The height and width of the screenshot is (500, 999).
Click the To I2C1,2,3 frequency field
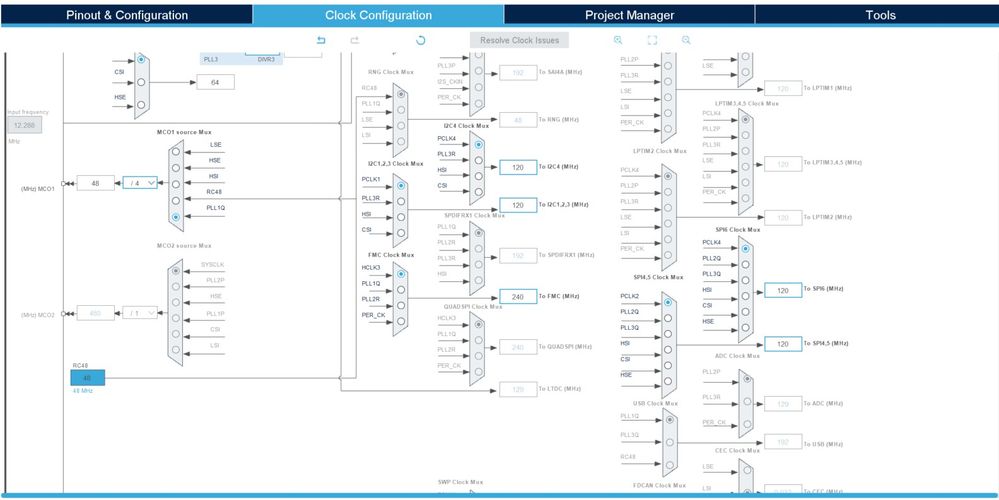[x=518, y=205]
